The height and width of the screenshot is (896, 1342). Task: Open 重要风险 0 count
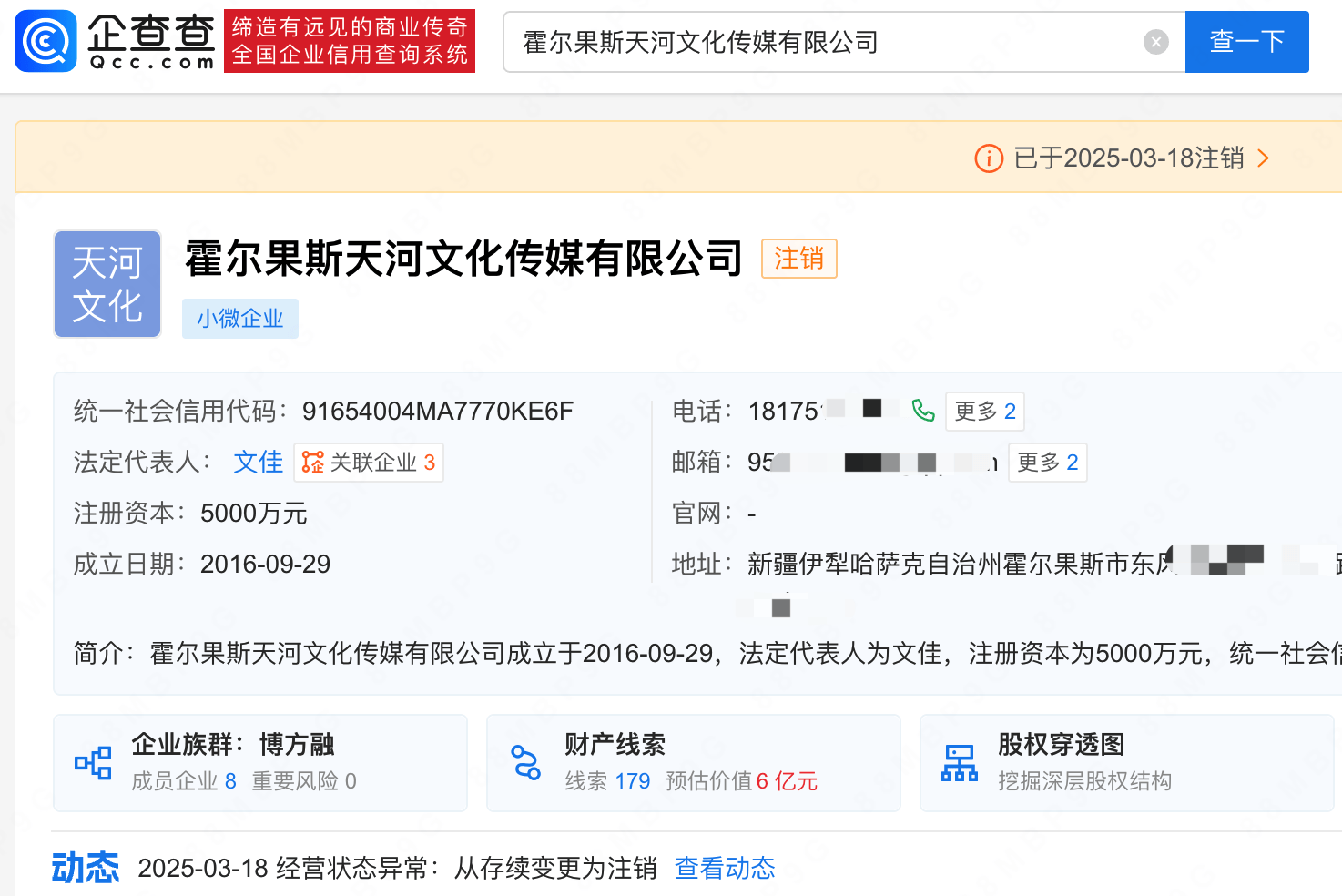point(304,781)
